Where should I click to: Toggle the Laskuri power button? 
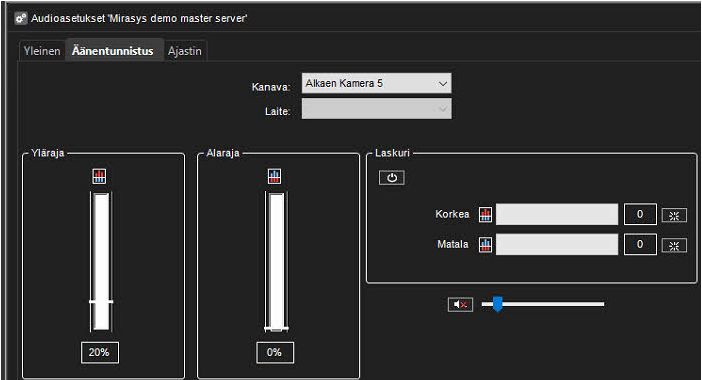coord(392,178)
